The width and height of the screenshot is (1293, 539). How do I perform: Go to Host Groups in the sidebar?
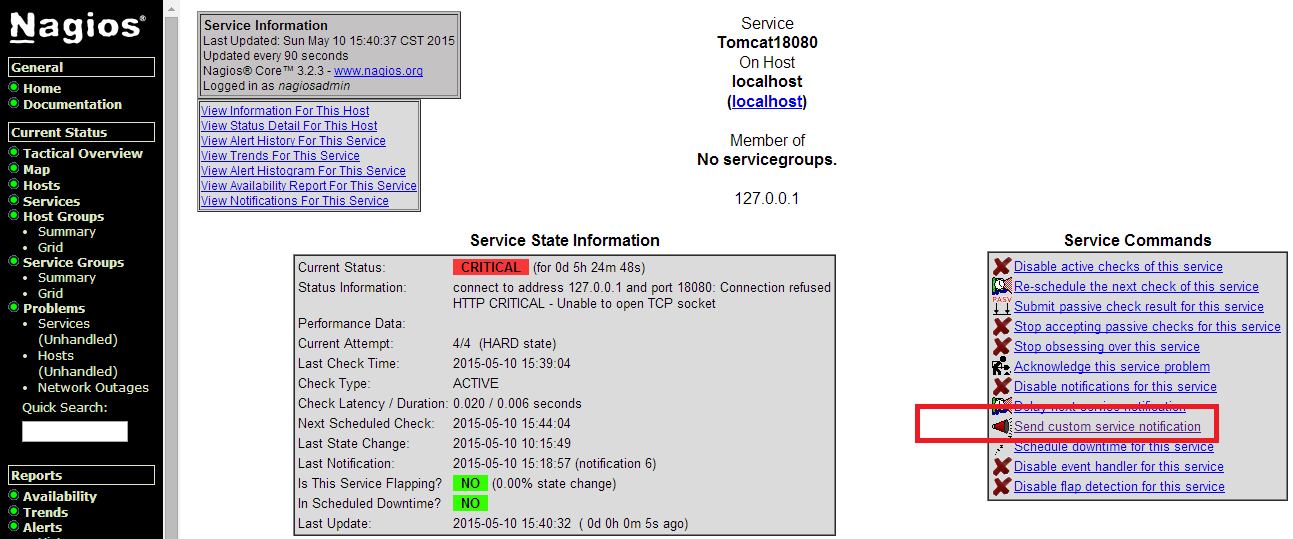[x=63, y=216]
